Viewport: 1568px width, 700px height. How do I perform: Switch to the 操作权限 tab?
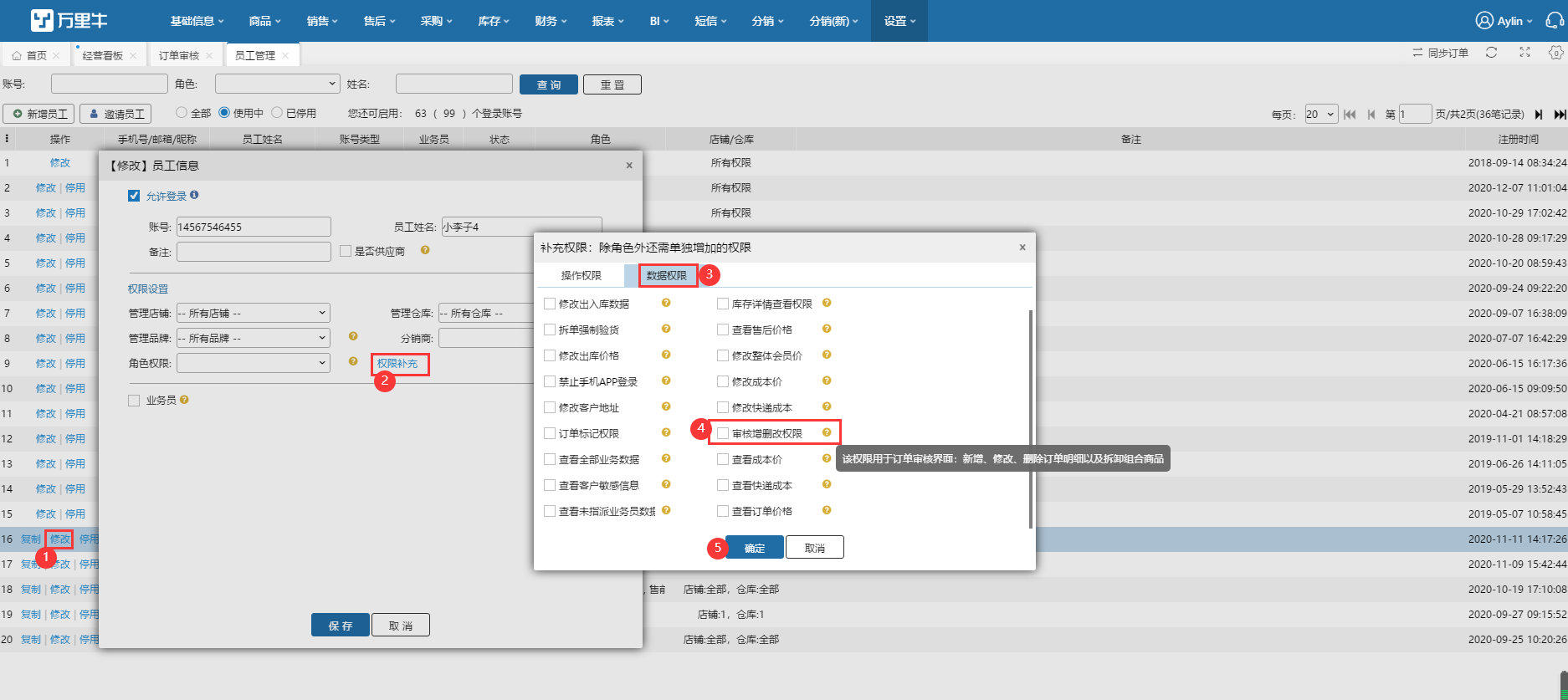[x=581, y=275]
